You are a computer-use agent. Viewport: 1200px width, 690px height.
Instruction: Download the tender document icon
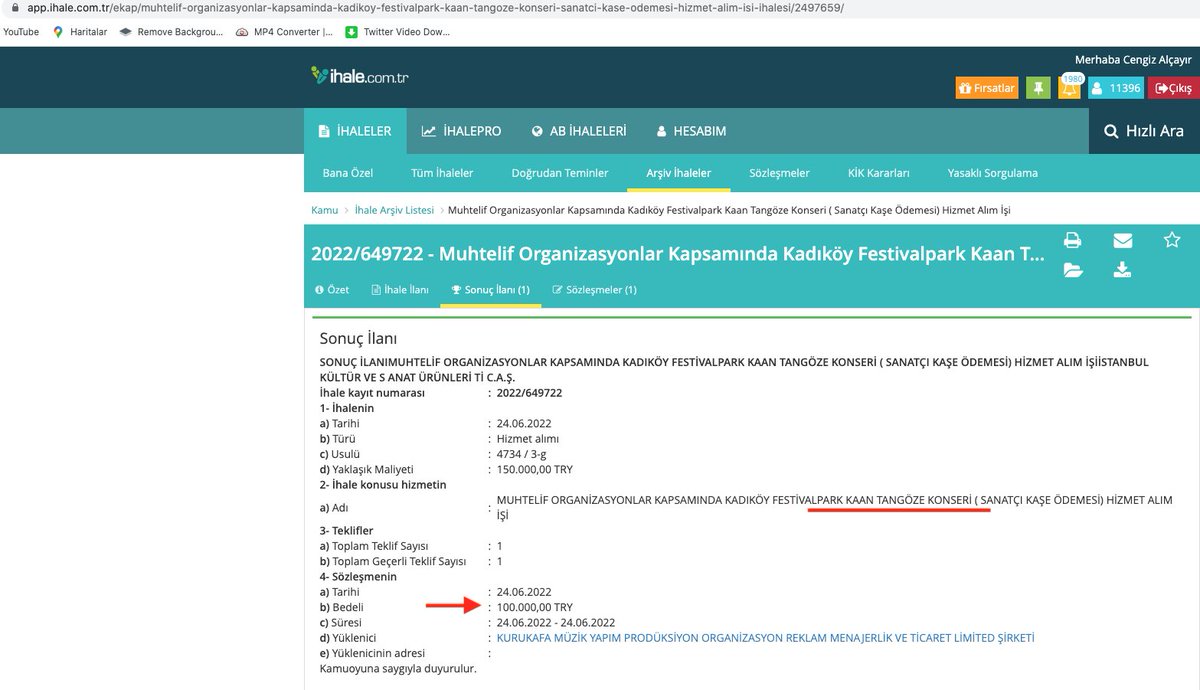point(1122,270)
